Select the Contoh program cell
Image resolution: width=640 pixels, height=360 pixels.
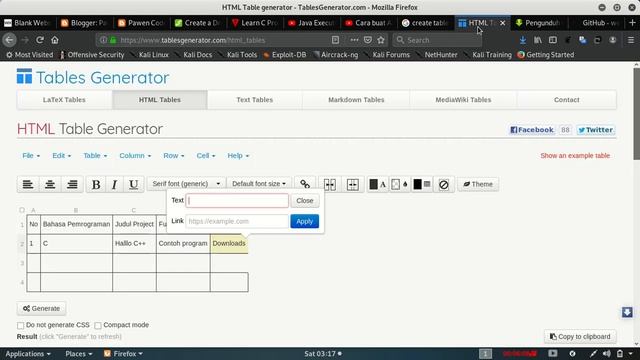[183, 243]
